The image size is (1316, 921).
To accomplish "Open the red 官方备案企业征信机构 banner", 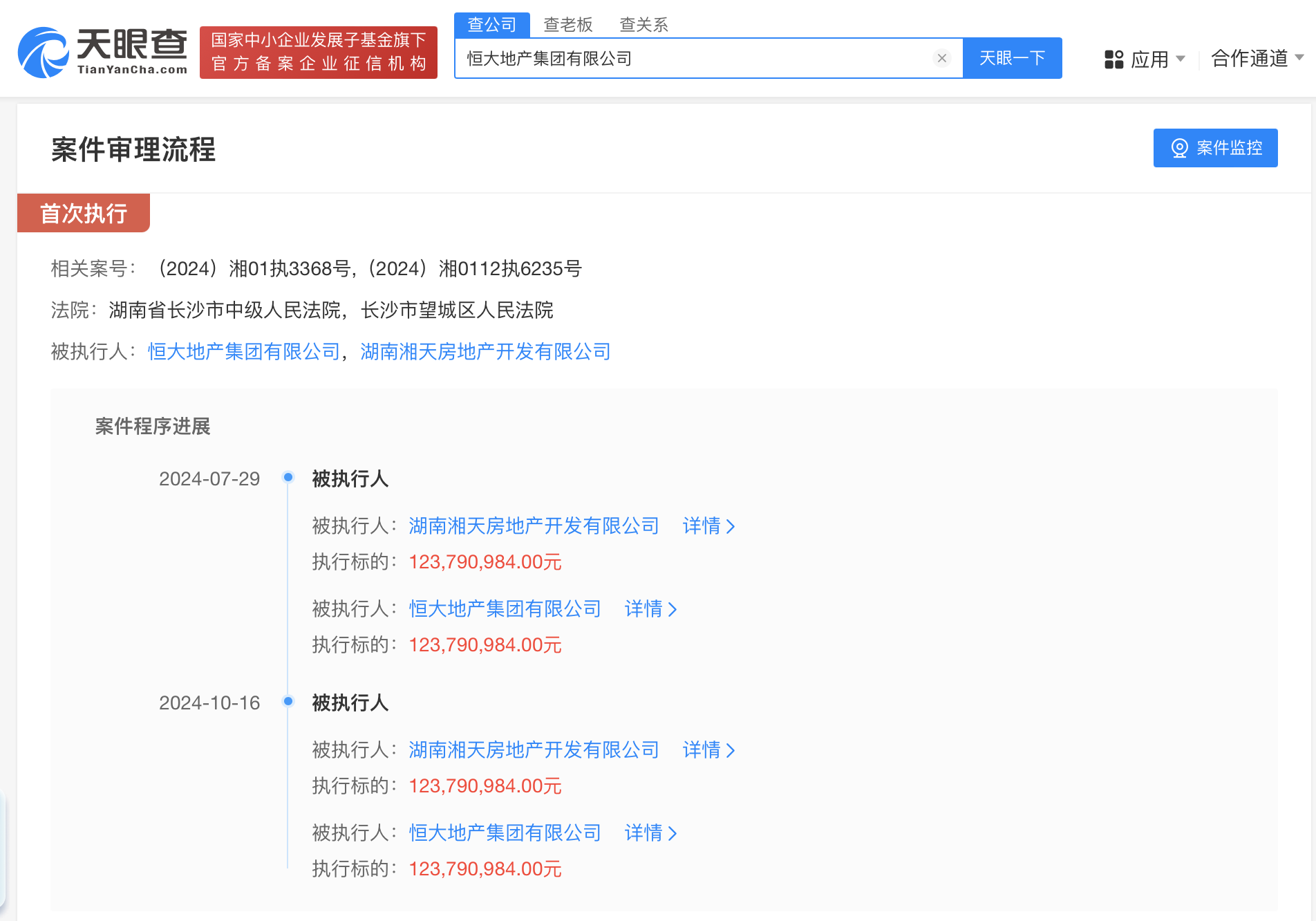I will click(x=319, y=53).
